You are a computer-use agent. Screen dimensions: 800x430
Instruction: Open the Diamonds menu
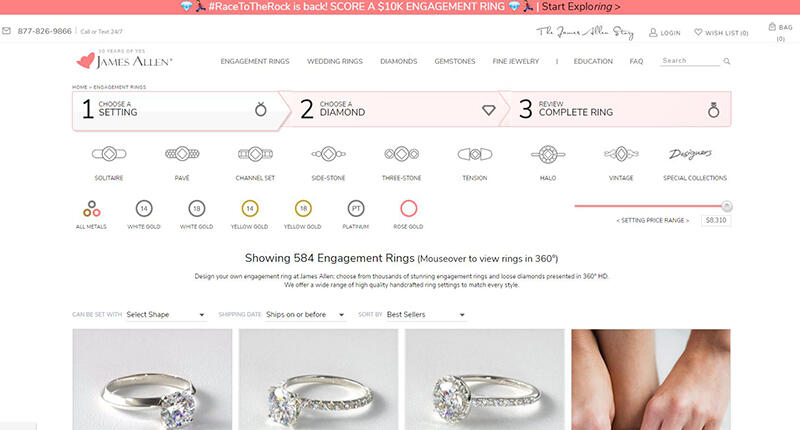[398, 61]
